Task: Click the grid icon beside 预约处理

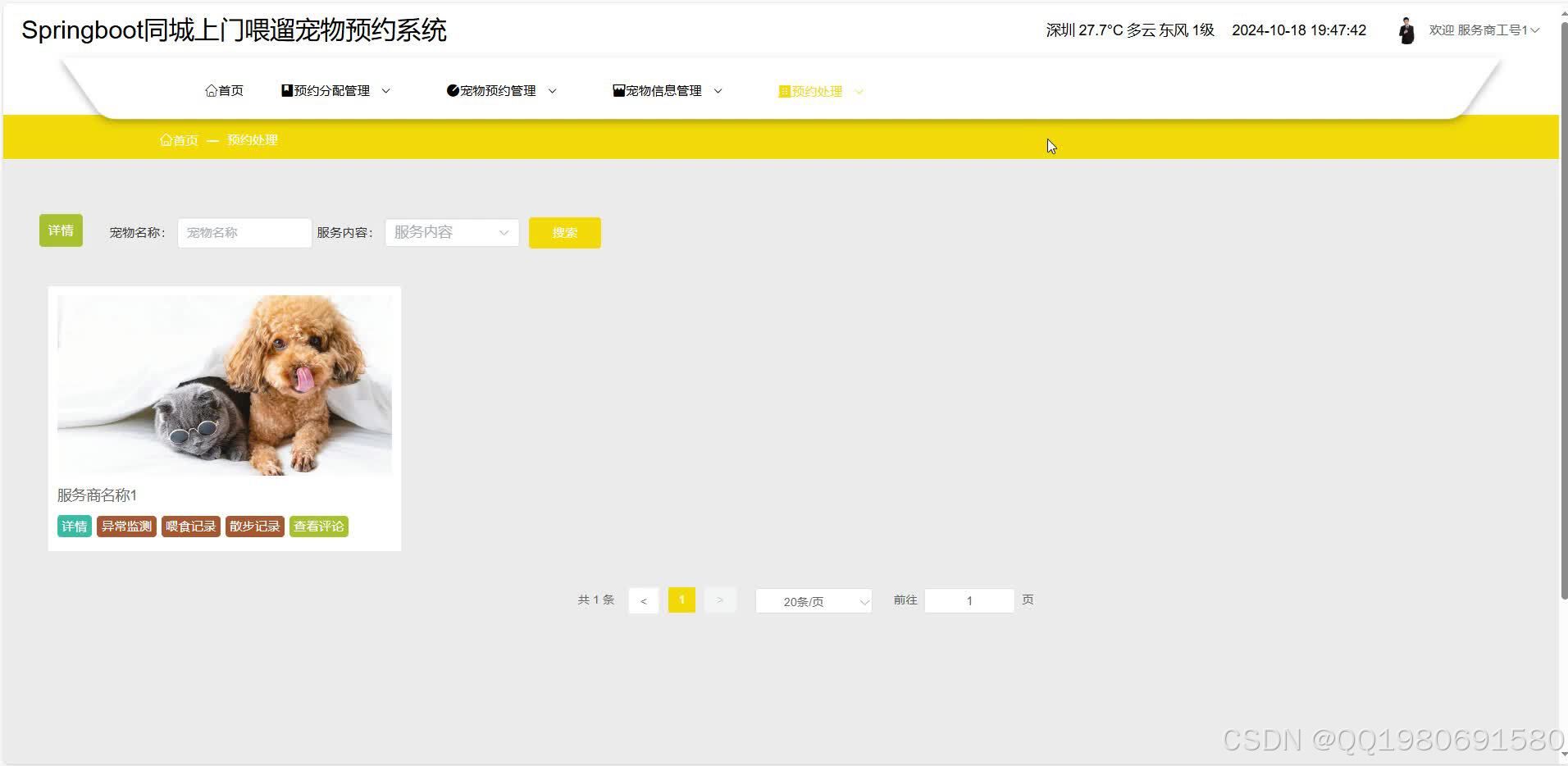Action: click(x=784, y=91)
